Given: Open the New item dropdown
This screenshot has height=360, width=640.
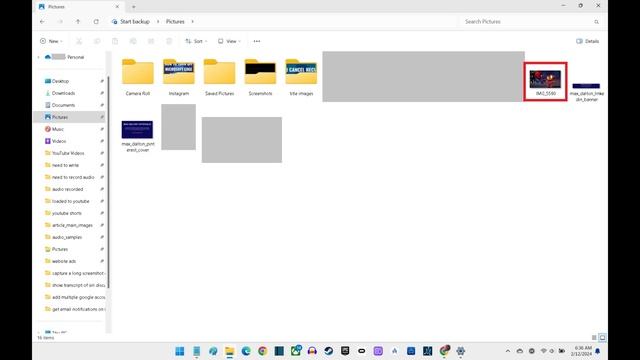Looking at the screenshot, I should [x=51, y=41].
